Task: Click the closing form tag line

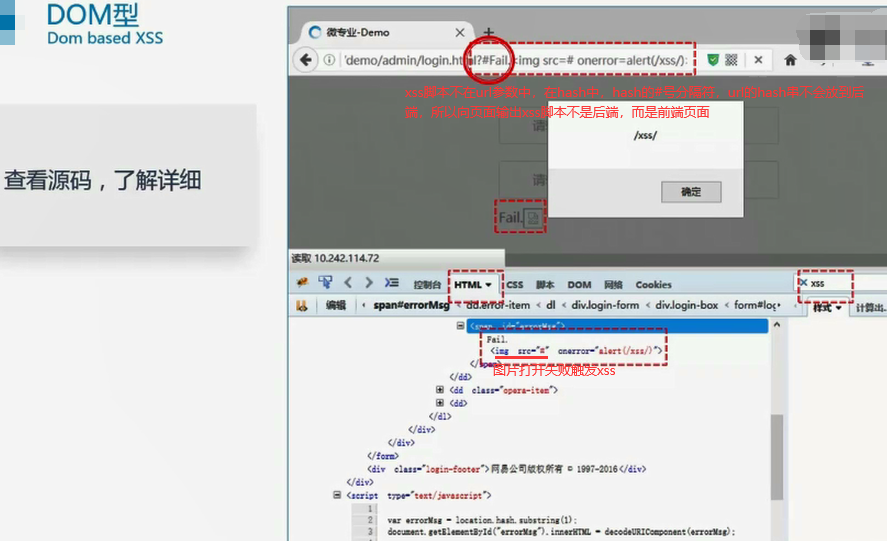Action: point(383,456)
